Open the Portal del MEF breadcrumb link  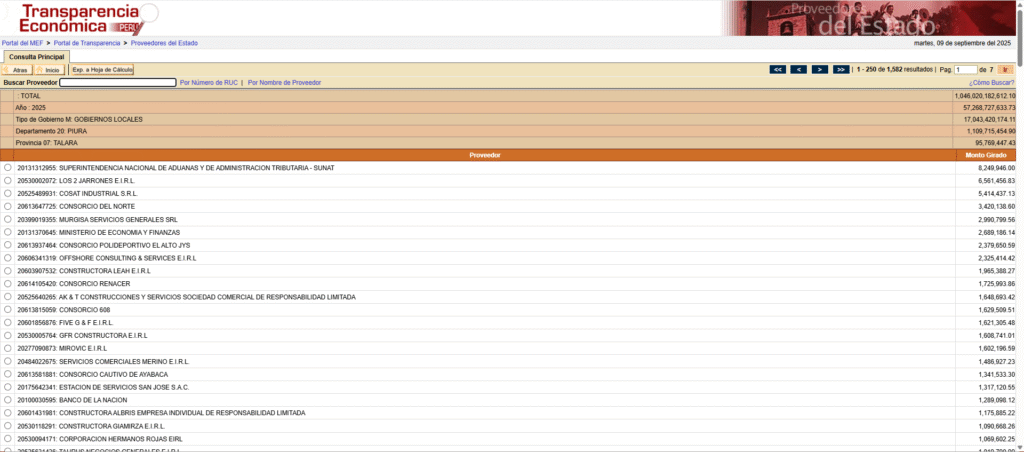tap(23, 43)
